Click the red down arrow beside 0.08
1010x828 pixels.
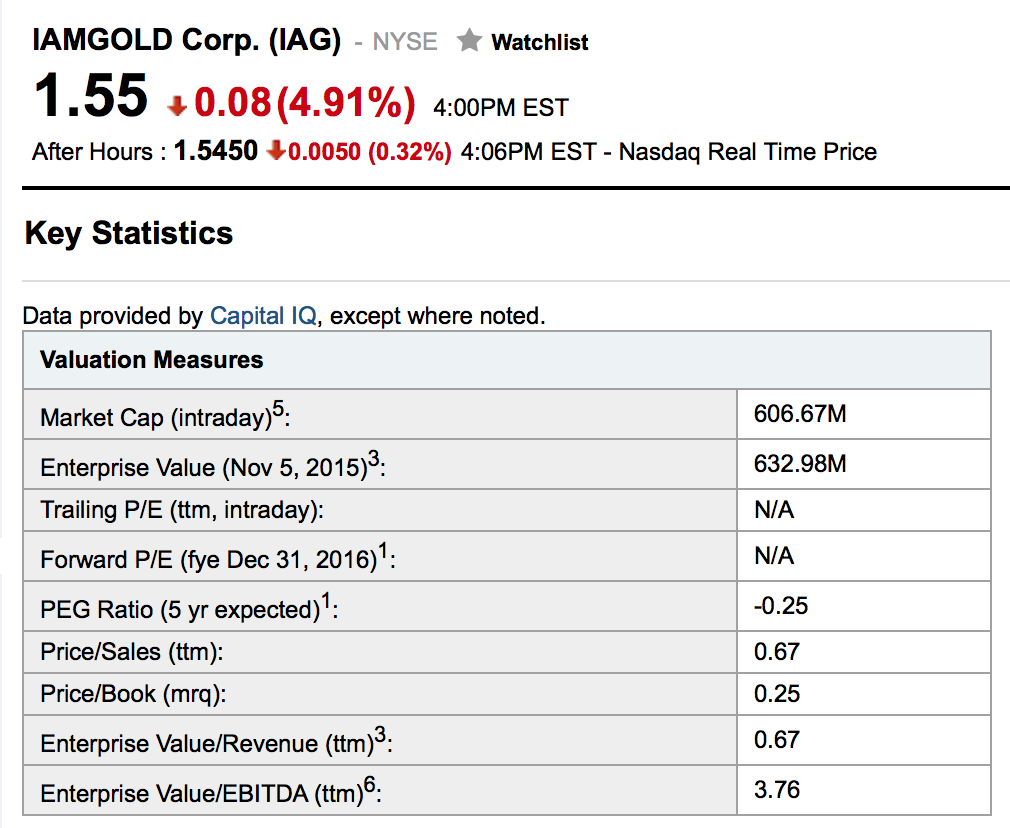tap(178, 104)
